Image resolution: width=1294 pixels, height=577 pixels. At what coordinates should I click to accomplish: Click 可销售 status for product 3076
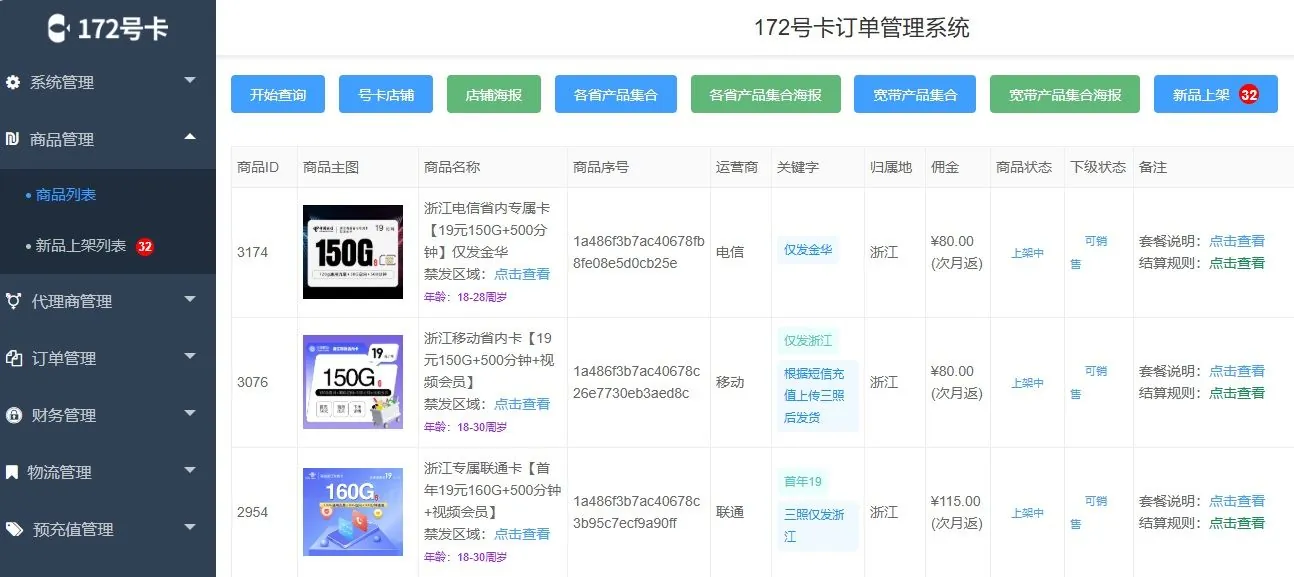click(1091, 382)
